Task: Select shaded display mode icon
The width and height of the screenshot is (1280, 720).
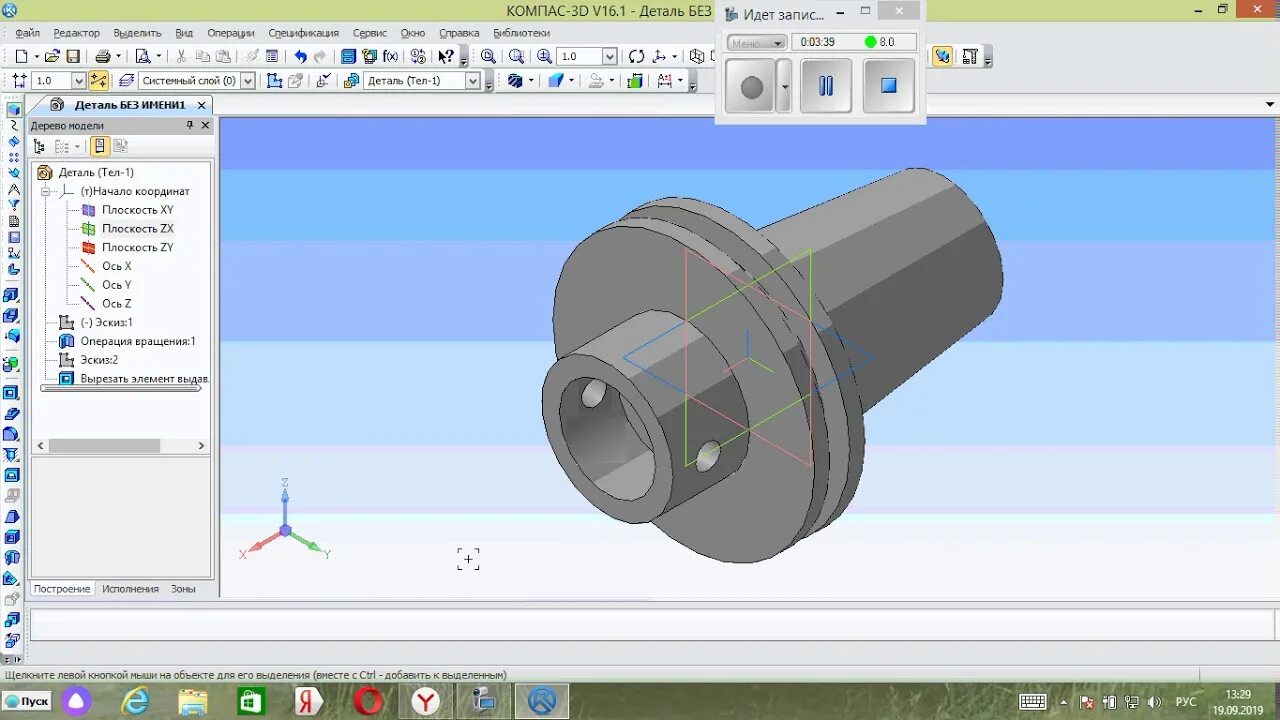Action: 554,80
